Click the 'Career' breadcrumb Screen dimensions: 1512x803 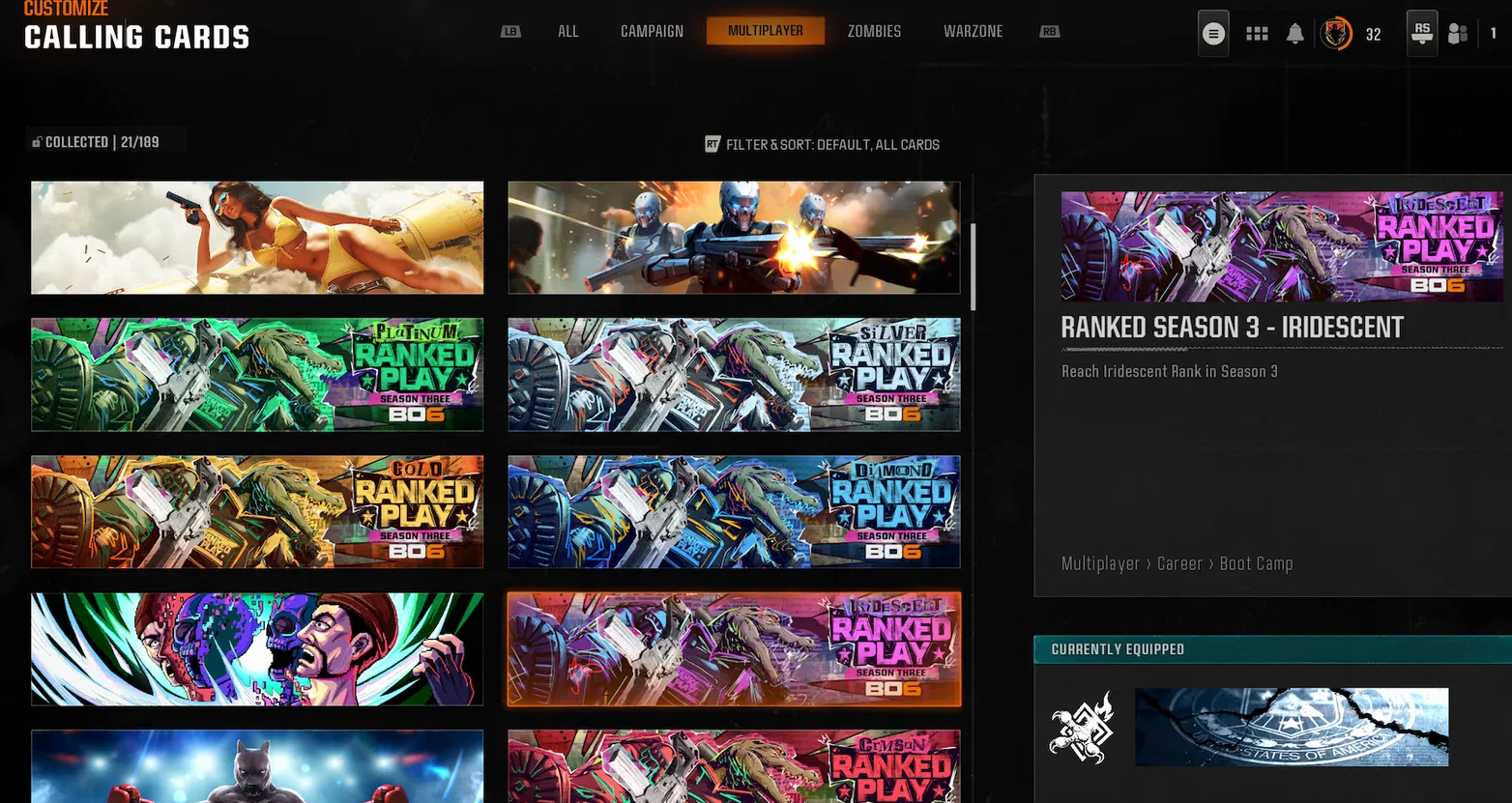[x=1179, y=563]
